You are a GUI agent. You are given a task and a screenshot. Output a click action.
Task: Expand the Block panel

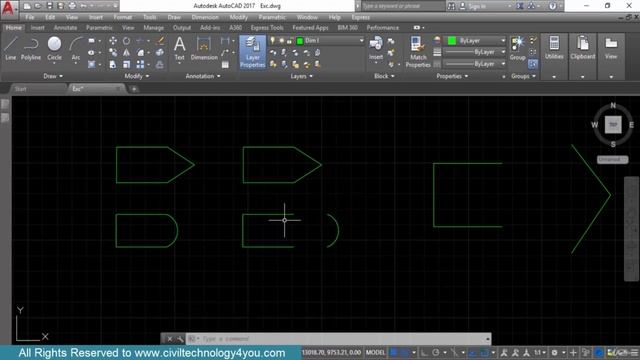384,76
